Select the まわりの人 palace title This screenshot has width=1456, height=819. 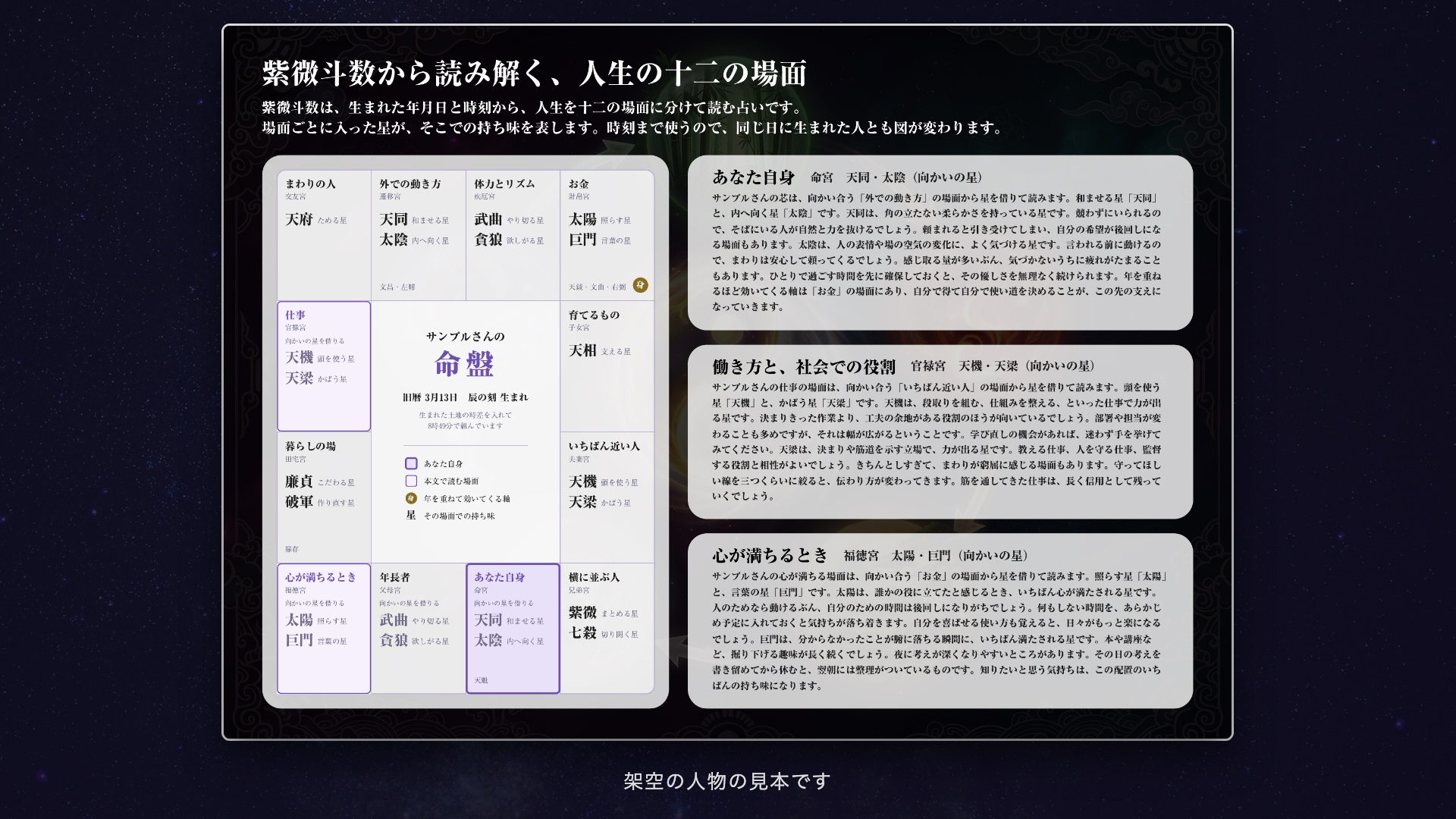tap(310, 184)
